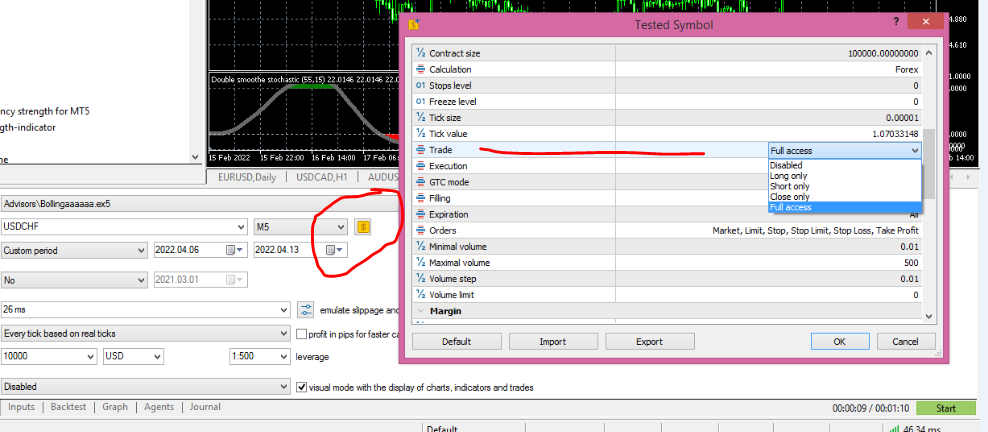Screen dimensions: 988x432
Task: Click the Default profile in the status bar
Action: coord(442,429)
